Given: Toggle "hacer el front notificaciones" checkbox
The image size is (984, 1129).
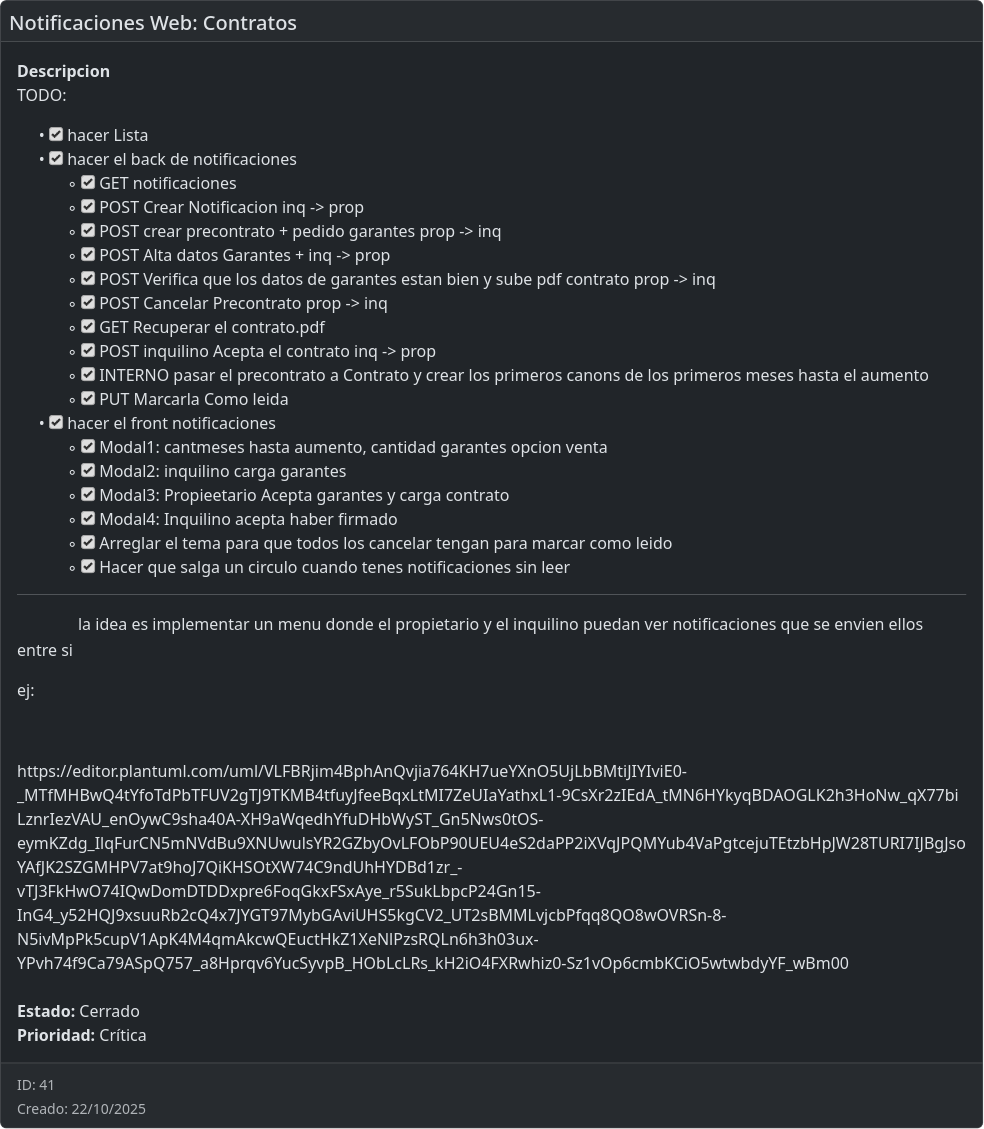Looking at the screenshot, I should point(56,422).
